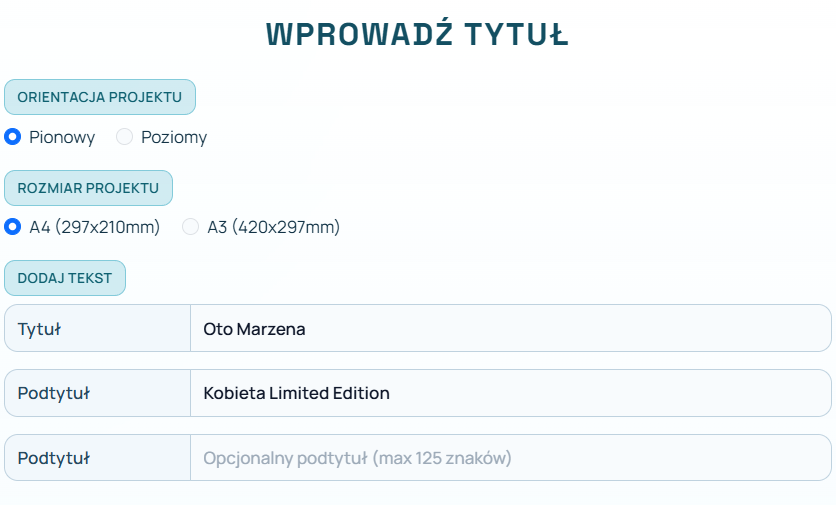Click the A4 (297x210mm) label text
The image size is (836, 505).
click(95, 227)
